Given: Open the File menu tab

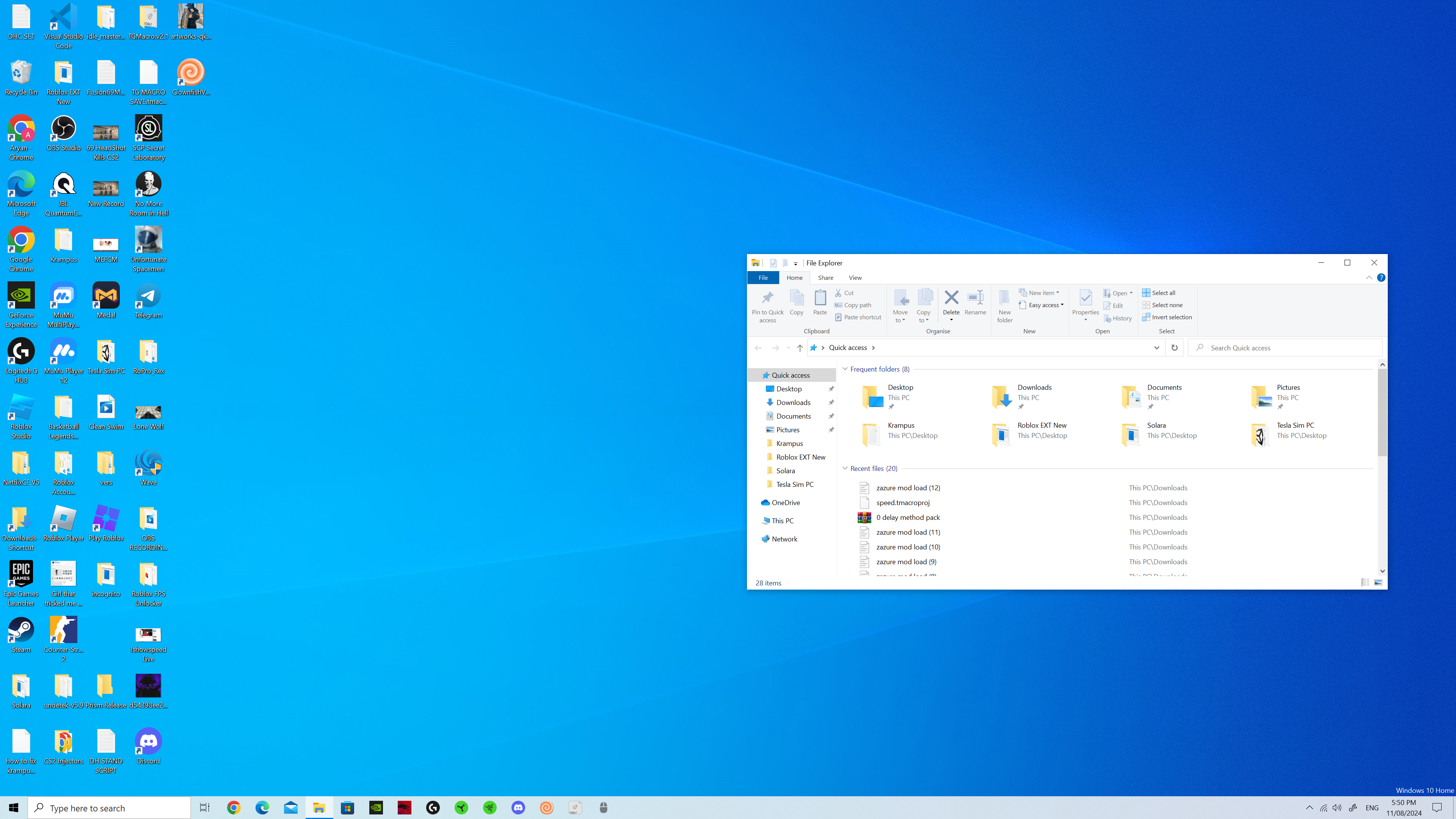Looking at the screenshot, I should click(763, 278).
